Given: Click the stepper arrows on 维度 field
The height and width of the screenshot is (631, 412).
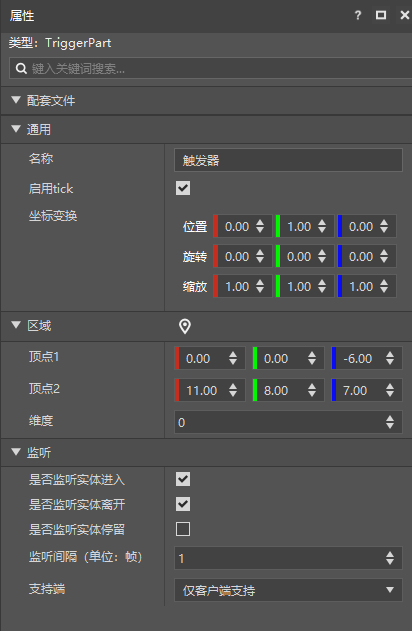Looking at the screenshot, I should (389, 422).
